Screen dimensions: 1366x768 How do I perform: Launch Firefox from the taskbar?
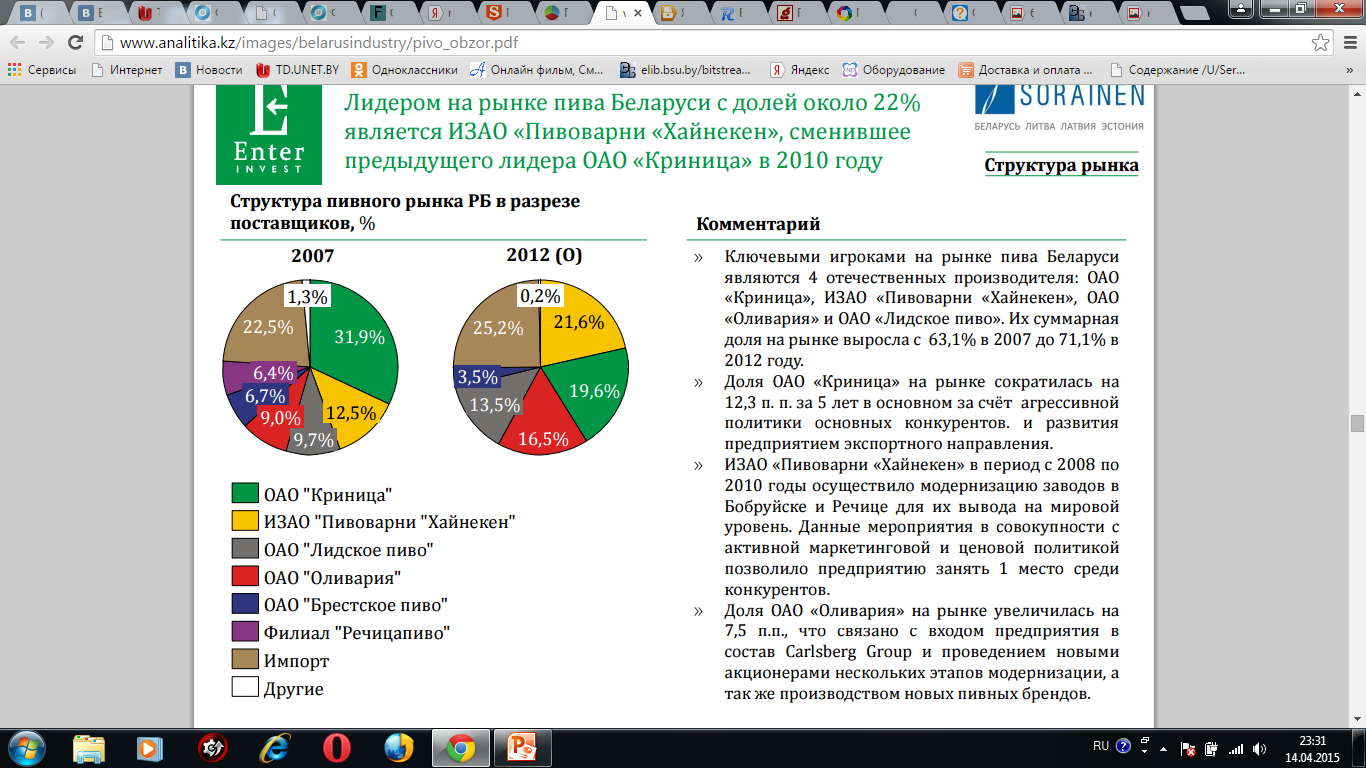pos(399,747)
